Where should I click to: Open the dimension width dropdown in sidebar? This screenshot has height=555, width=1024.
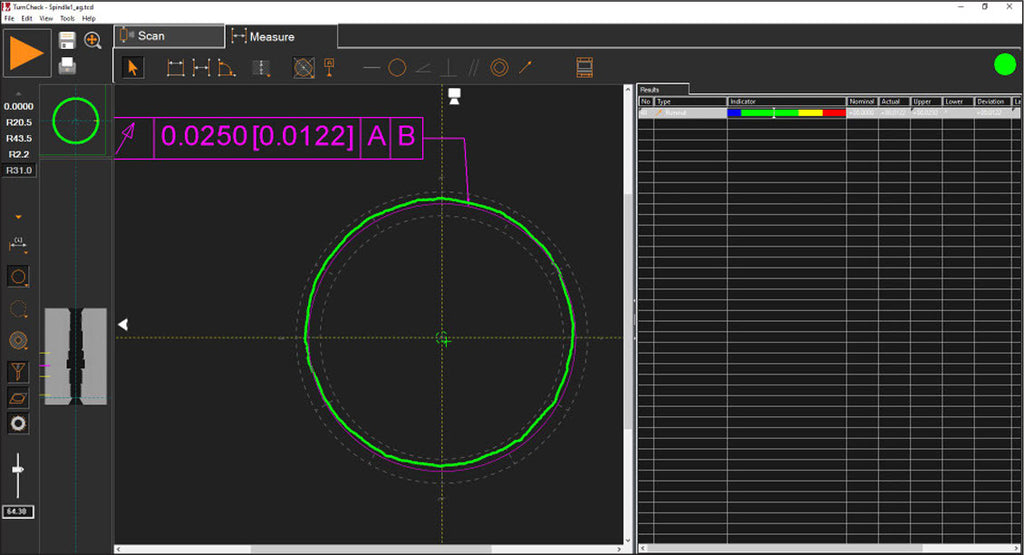[18, 244]
